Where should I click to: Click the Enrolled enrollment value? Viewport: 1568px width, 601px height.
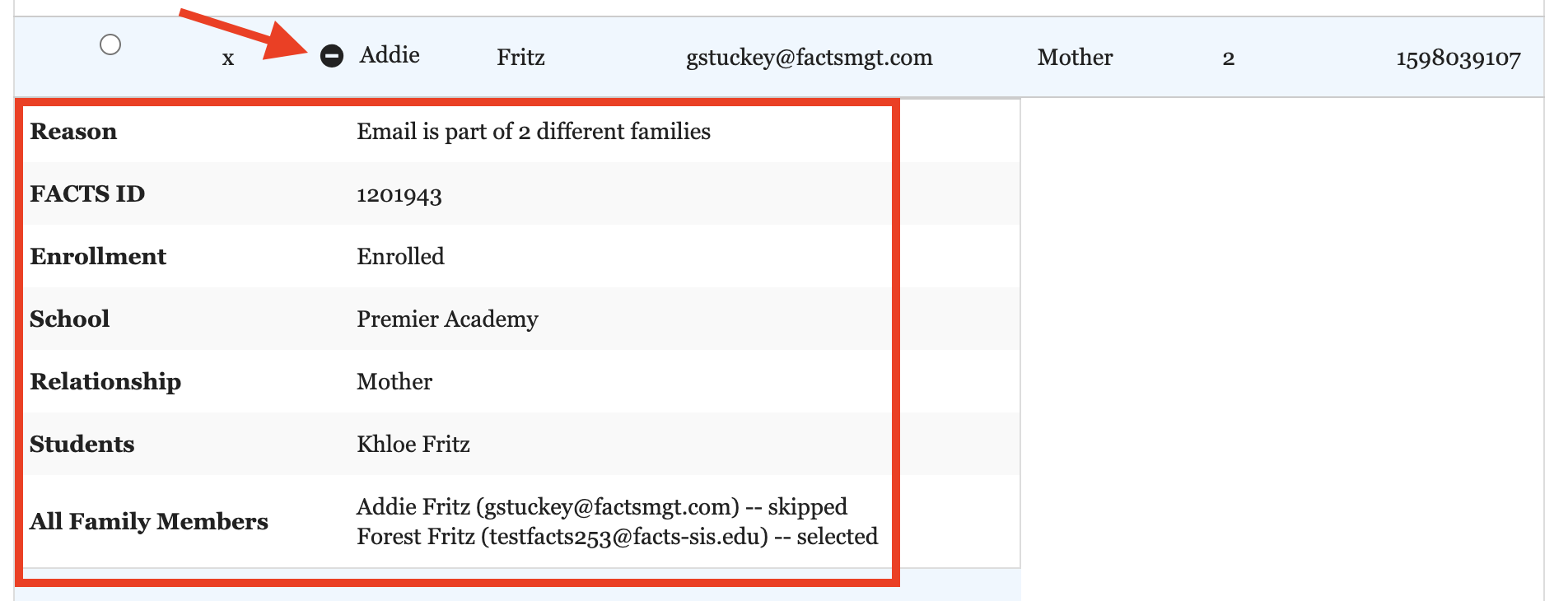tap(400, 257)
